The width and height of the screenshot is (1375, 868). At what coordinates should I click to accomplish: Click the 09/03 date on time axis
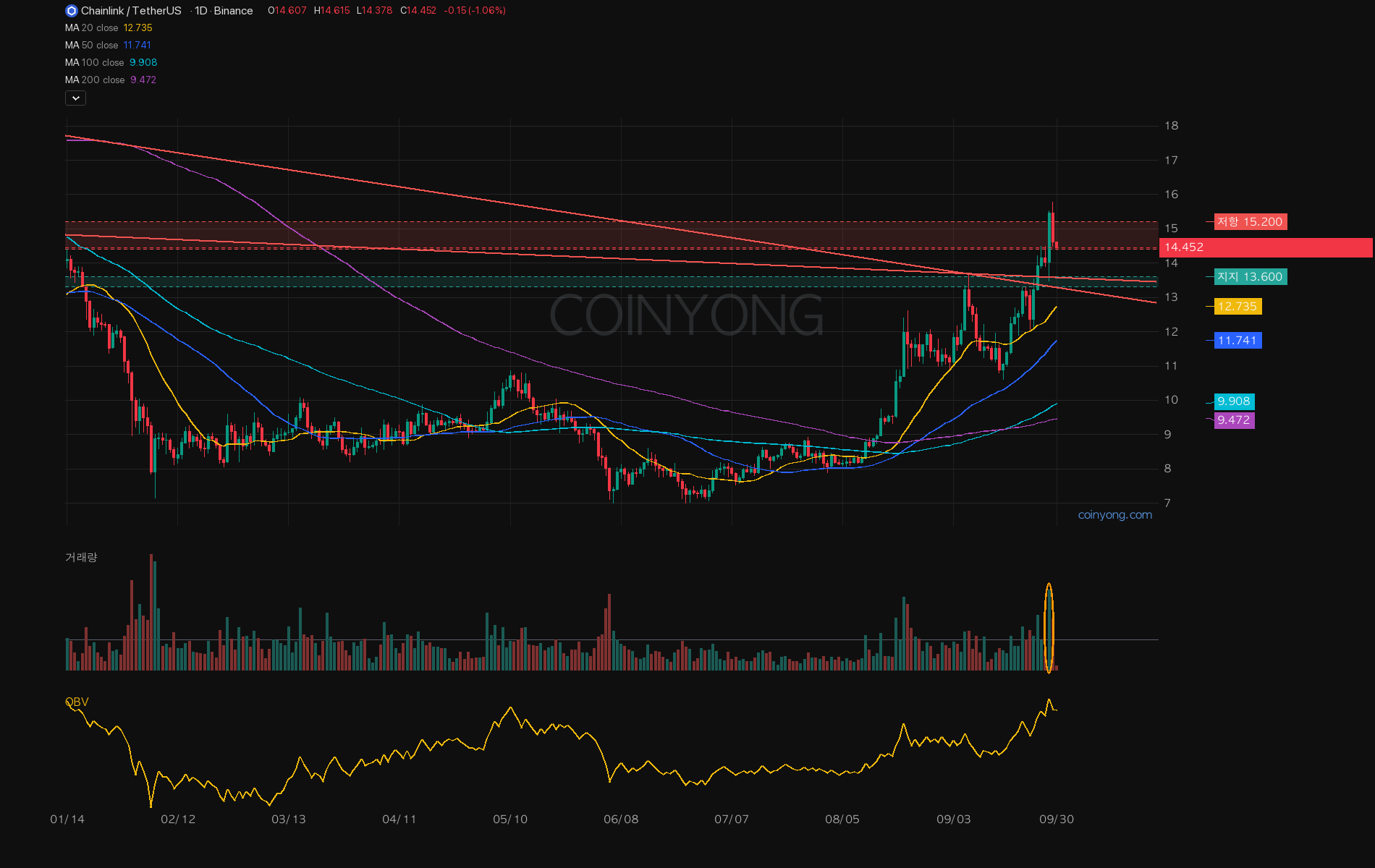(954, 820)
